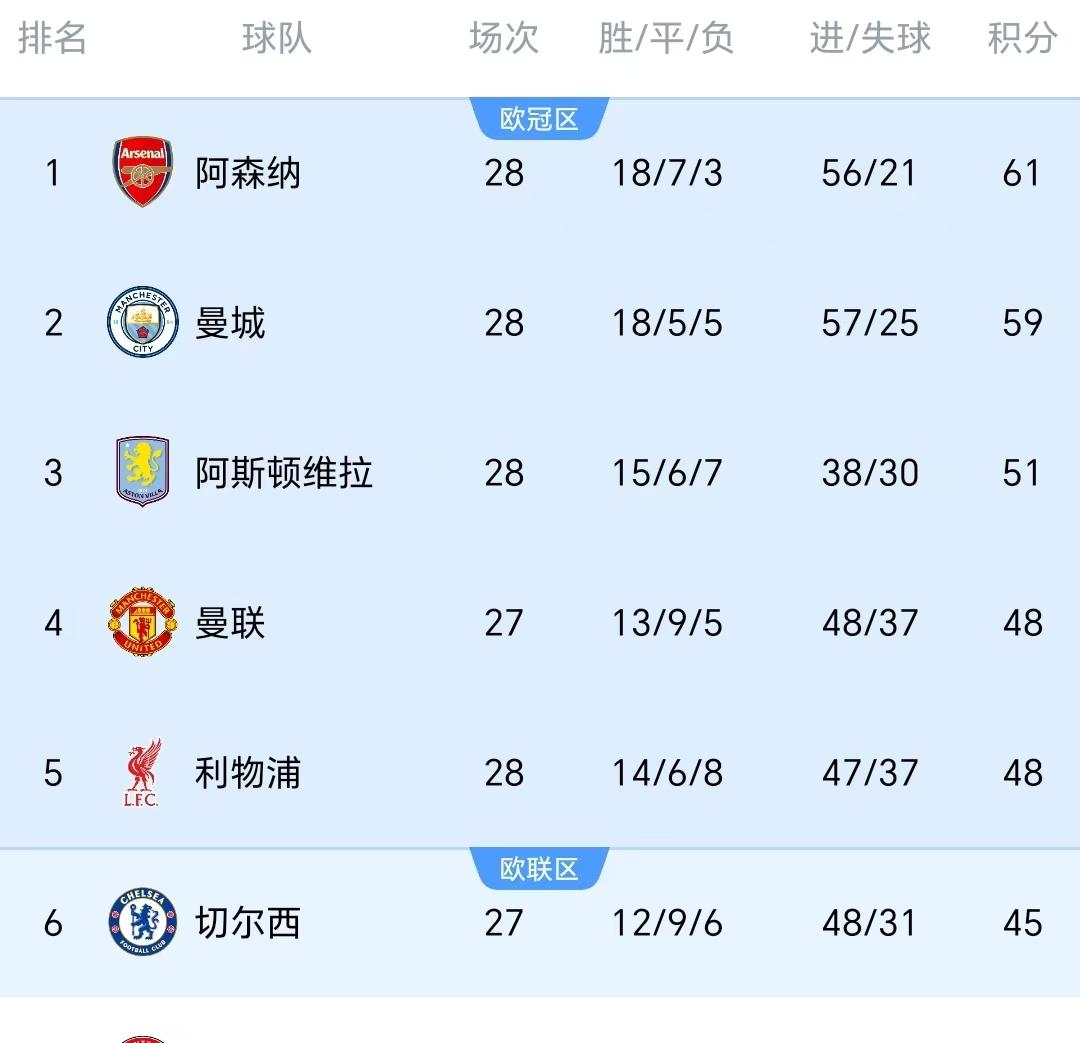Click the 进/失球 column header
1080x1043 pixels.
point(870,38)
